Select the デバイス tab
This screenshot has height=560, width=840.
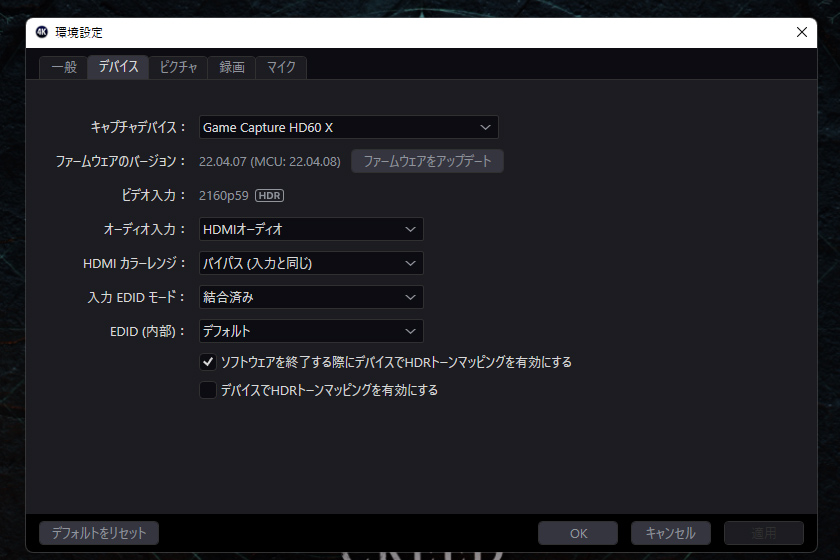click(x=118, y=67)
